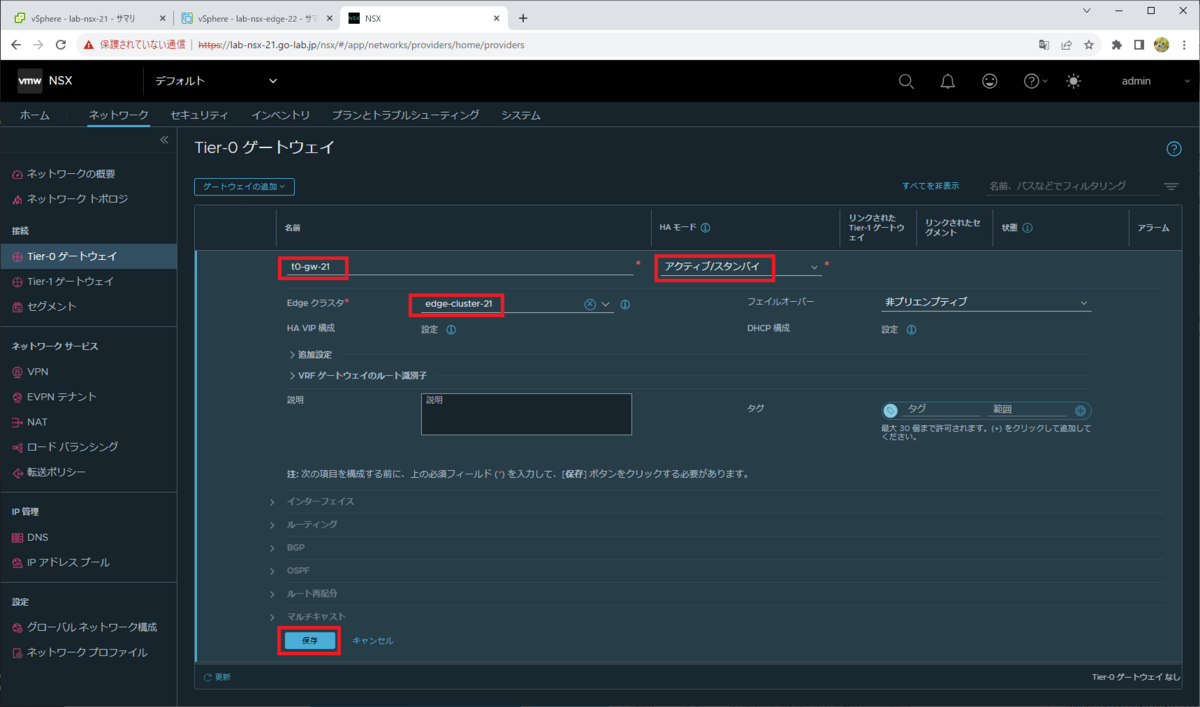Click HA VIP 構成 設定 link

click(430, 329)
